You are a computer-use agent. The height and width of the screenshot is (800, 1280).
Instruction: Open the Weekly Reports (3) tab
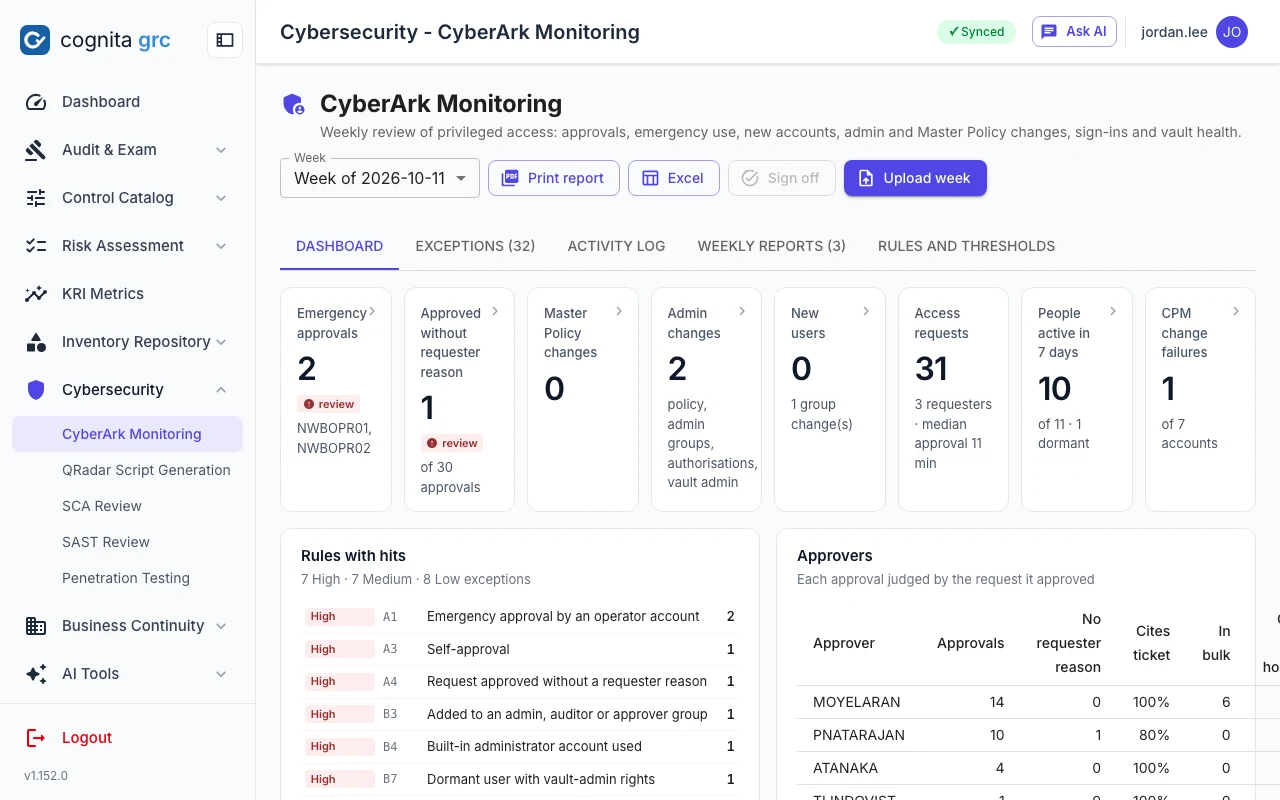click(x=771, y=246)
